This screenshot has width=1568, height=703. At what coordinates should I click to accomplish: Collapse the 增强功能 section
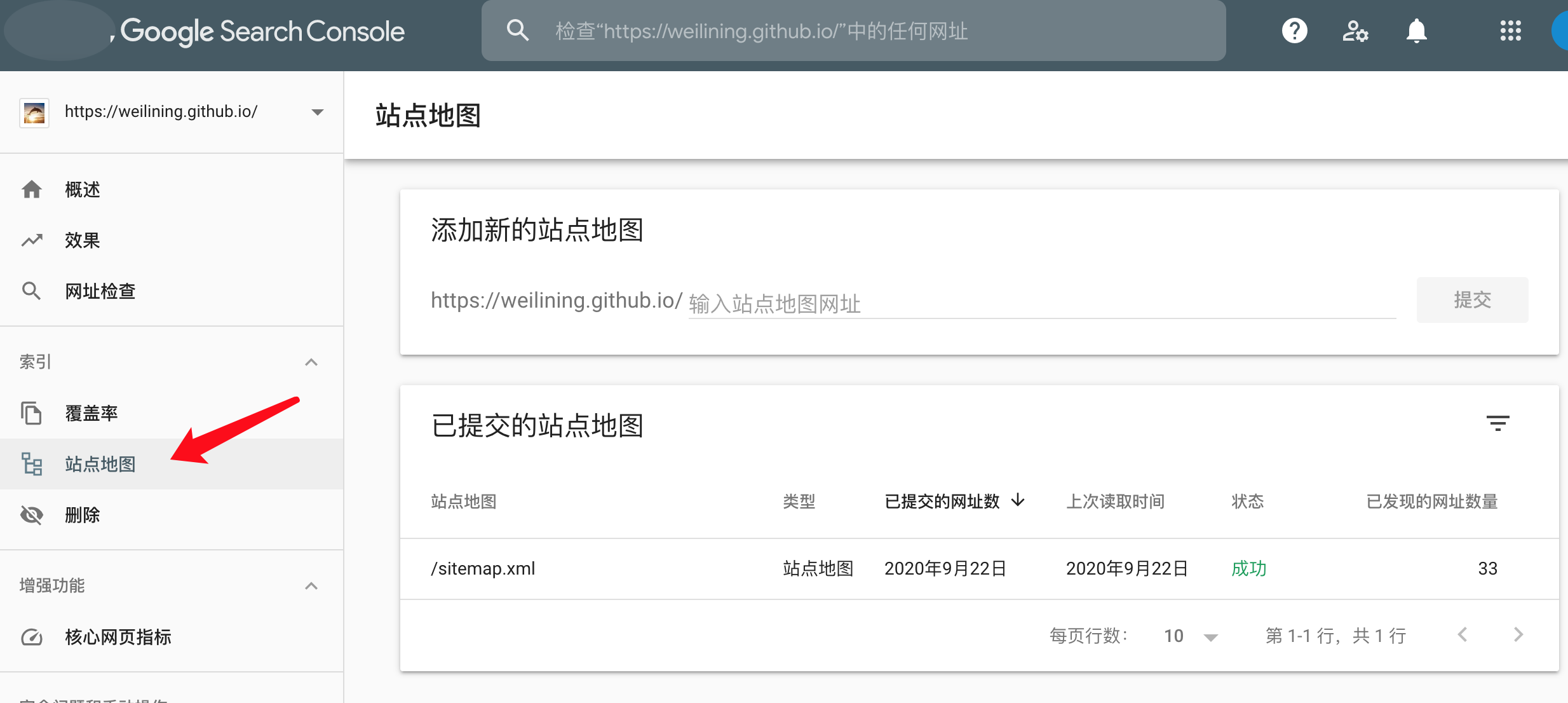pos(311,586)
